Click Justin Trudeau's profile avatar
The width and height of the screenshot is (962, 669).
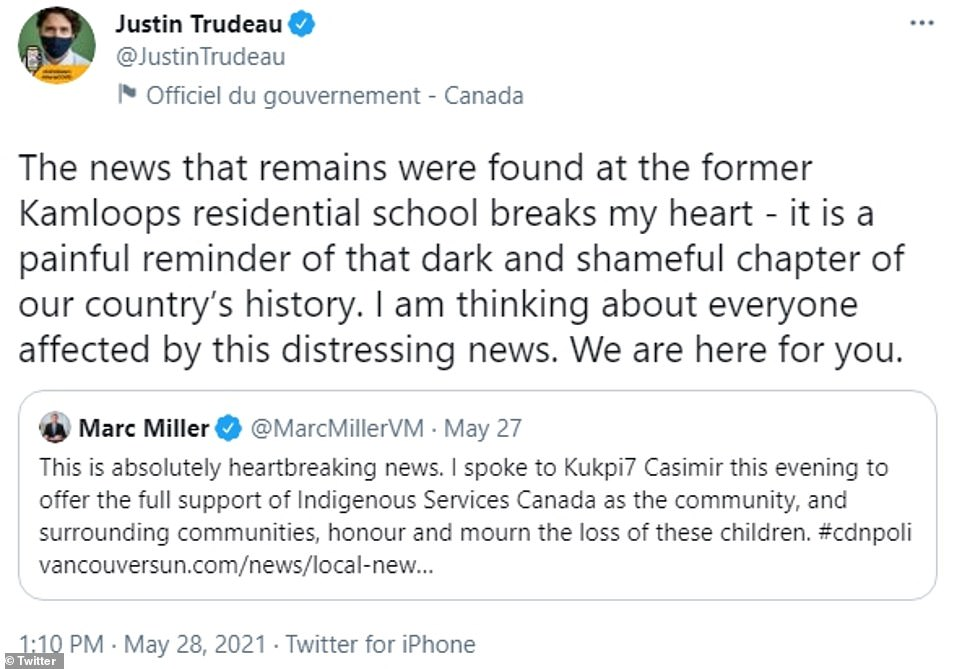click(x=56, y=45)
